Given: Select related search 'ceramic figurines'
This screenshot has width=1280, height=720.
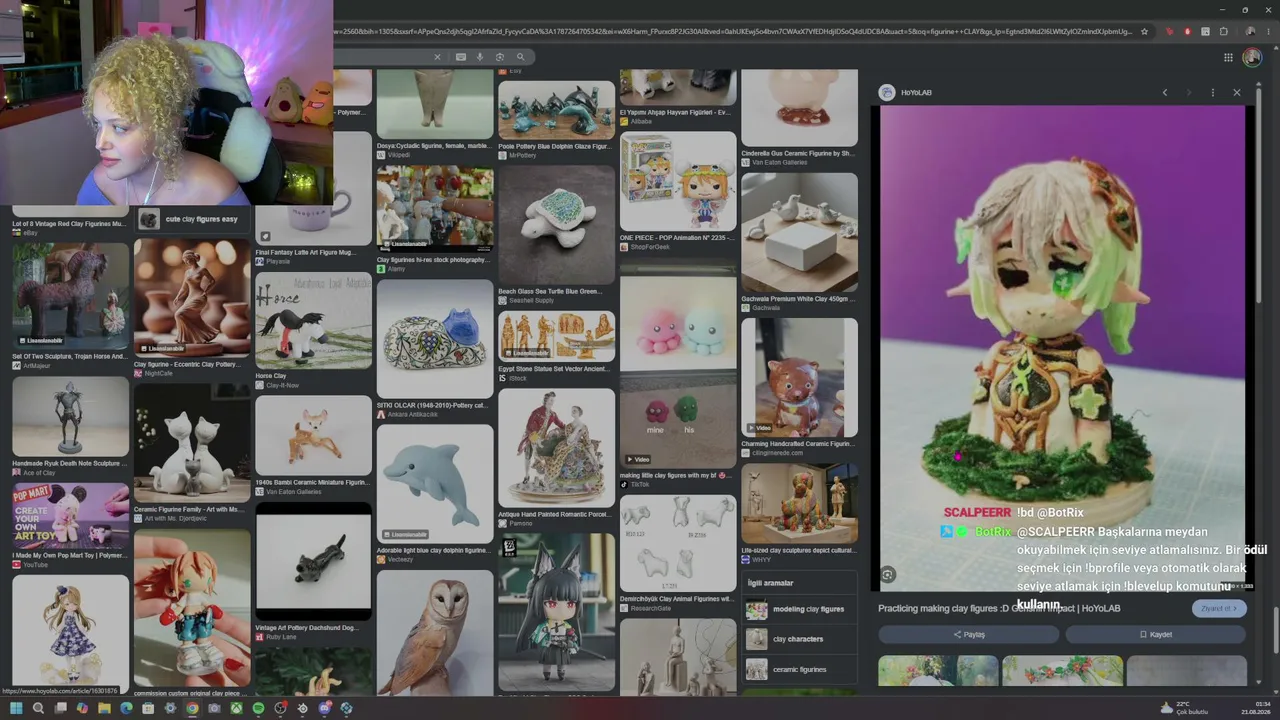Looking at the screenshot, I should pyautogui.click(x=800, y=669).
